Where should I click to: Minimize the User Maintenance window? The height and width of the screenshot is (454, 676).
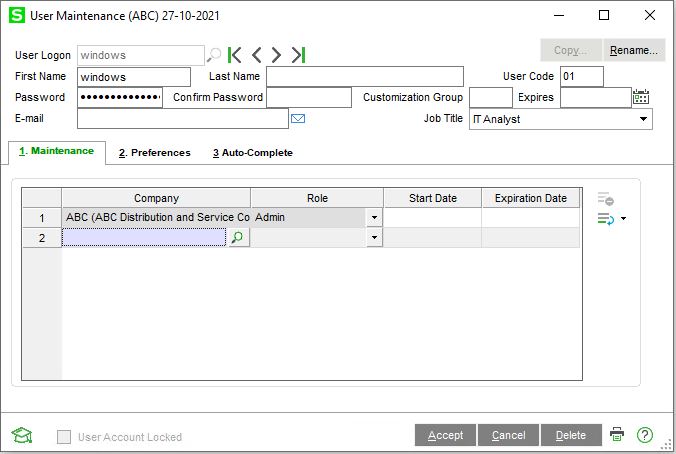point(559,16)
